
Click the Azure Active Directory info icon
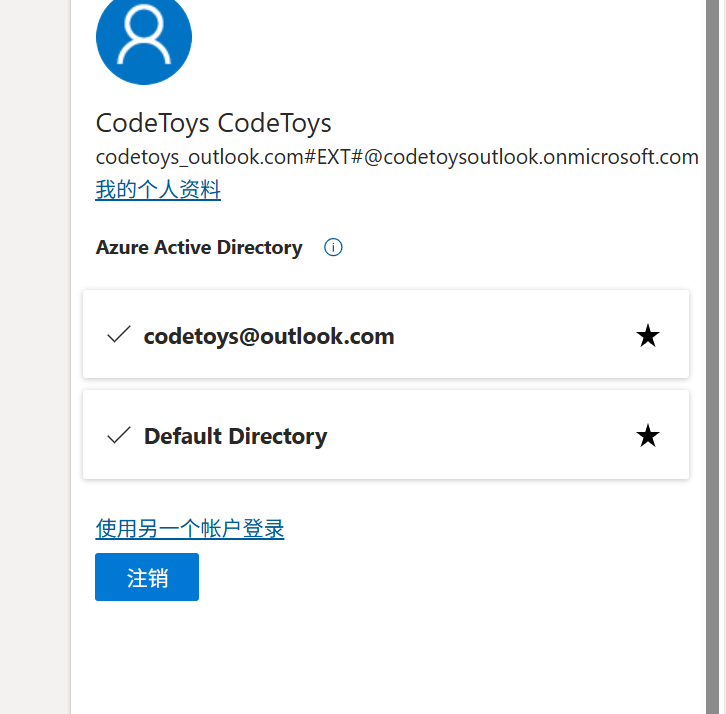point(333,247)
